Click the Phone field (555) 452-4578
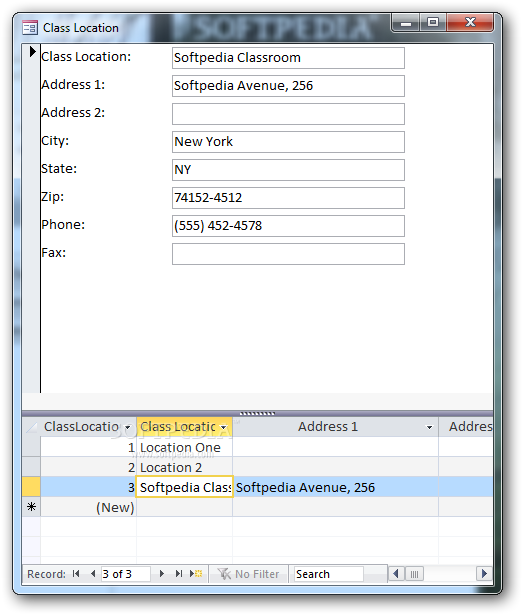This screenshot has height=615, width=523. pos(288,226)
